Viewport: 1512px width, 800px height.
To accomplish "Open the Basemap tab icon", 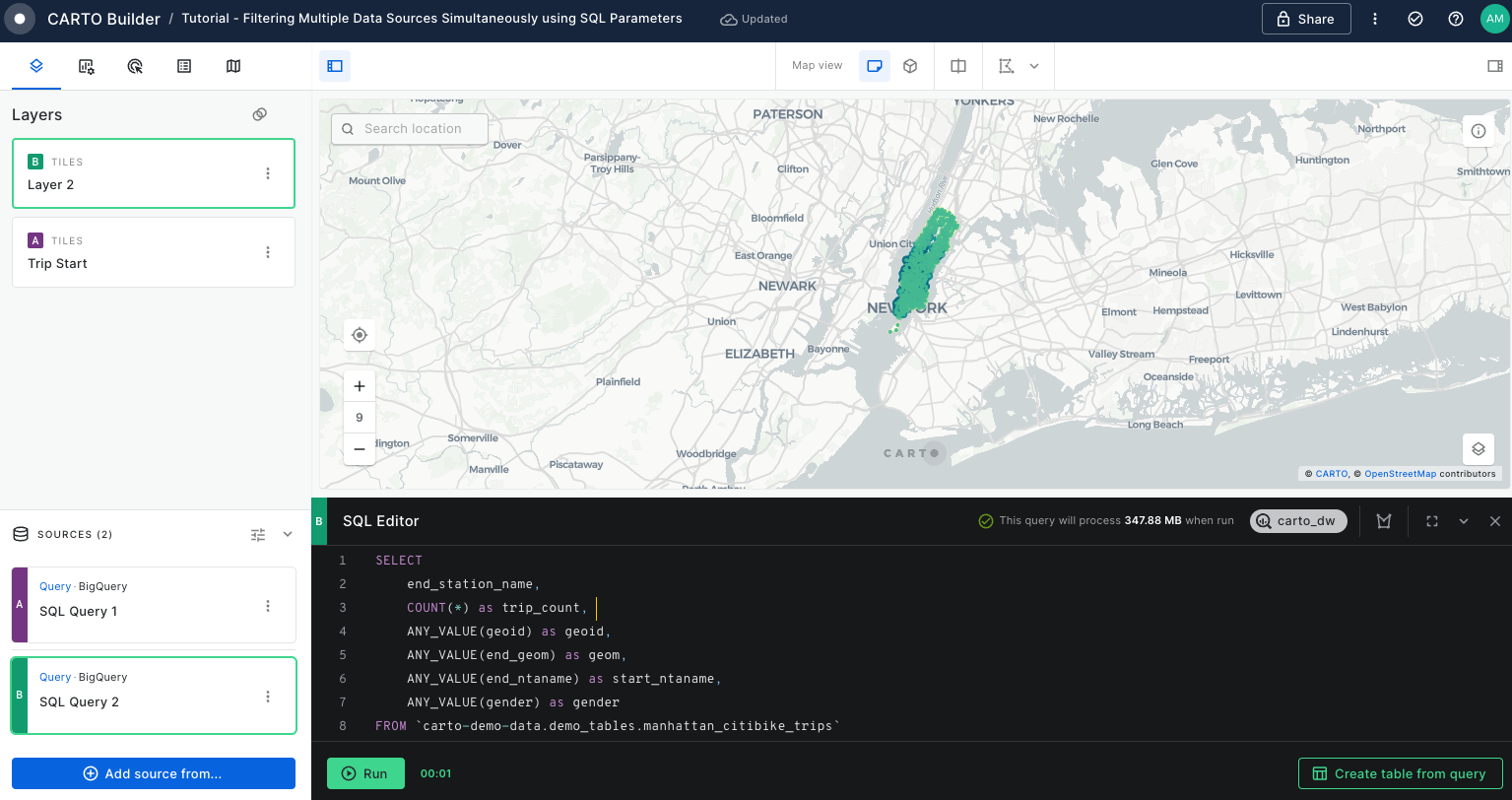I will [233, 66].
